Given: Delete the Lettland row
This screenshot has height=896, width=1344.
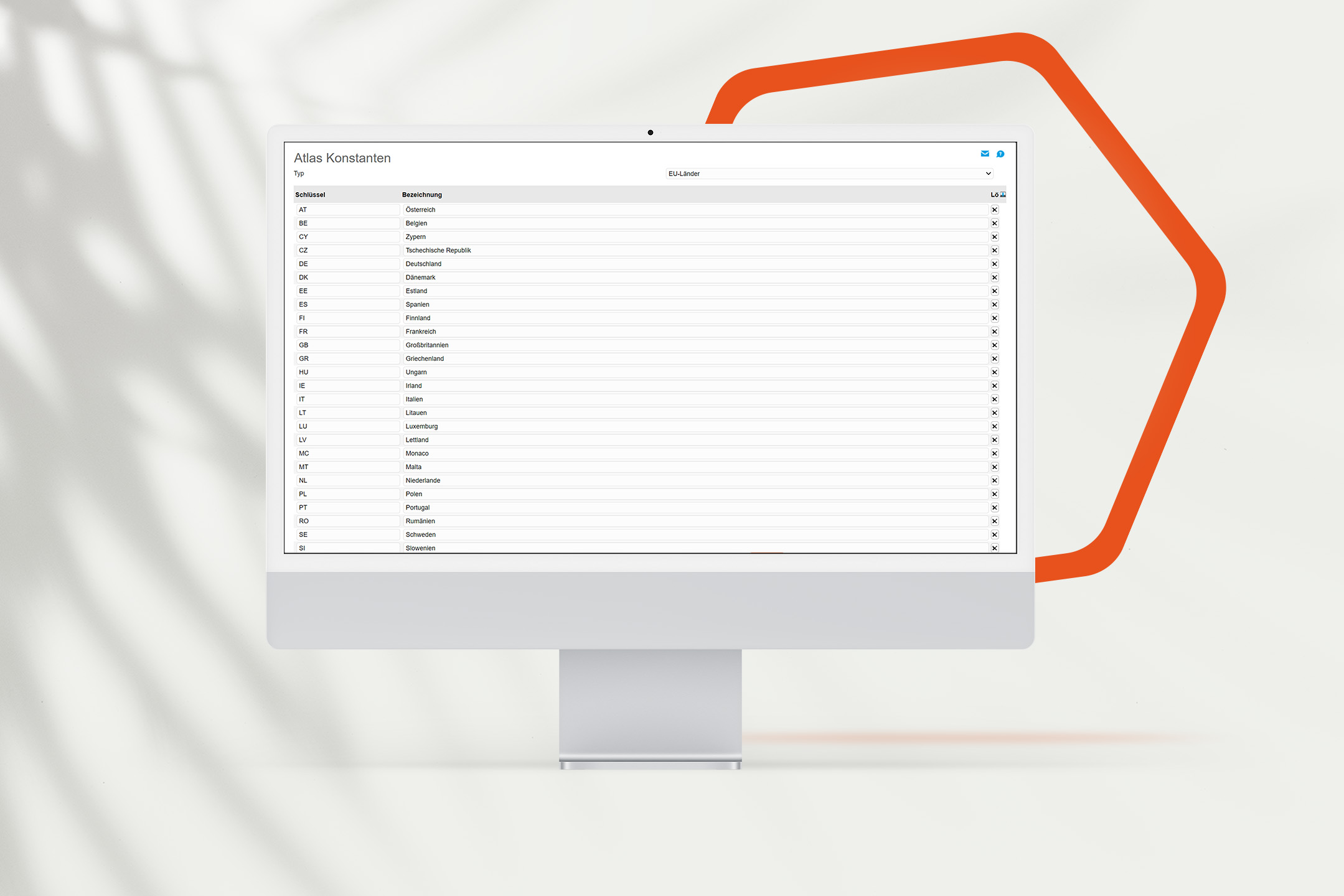Looking at the screenshot, I should [x=995, y=440].
